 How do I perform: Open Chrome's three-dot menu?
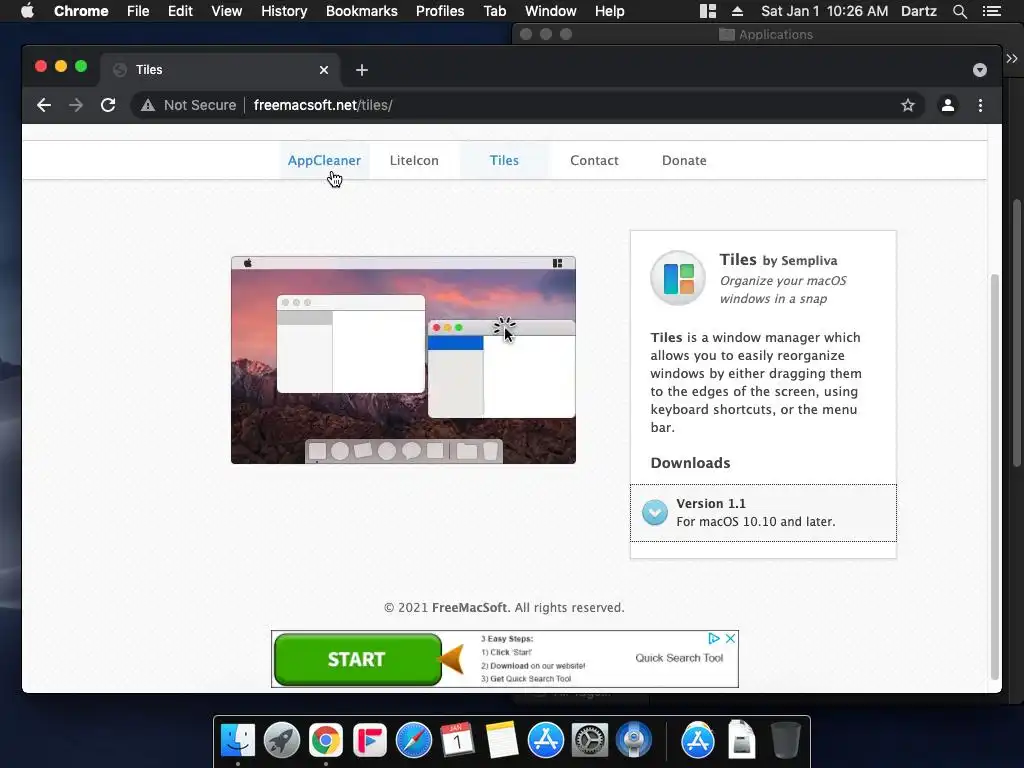tap(980, 105)
